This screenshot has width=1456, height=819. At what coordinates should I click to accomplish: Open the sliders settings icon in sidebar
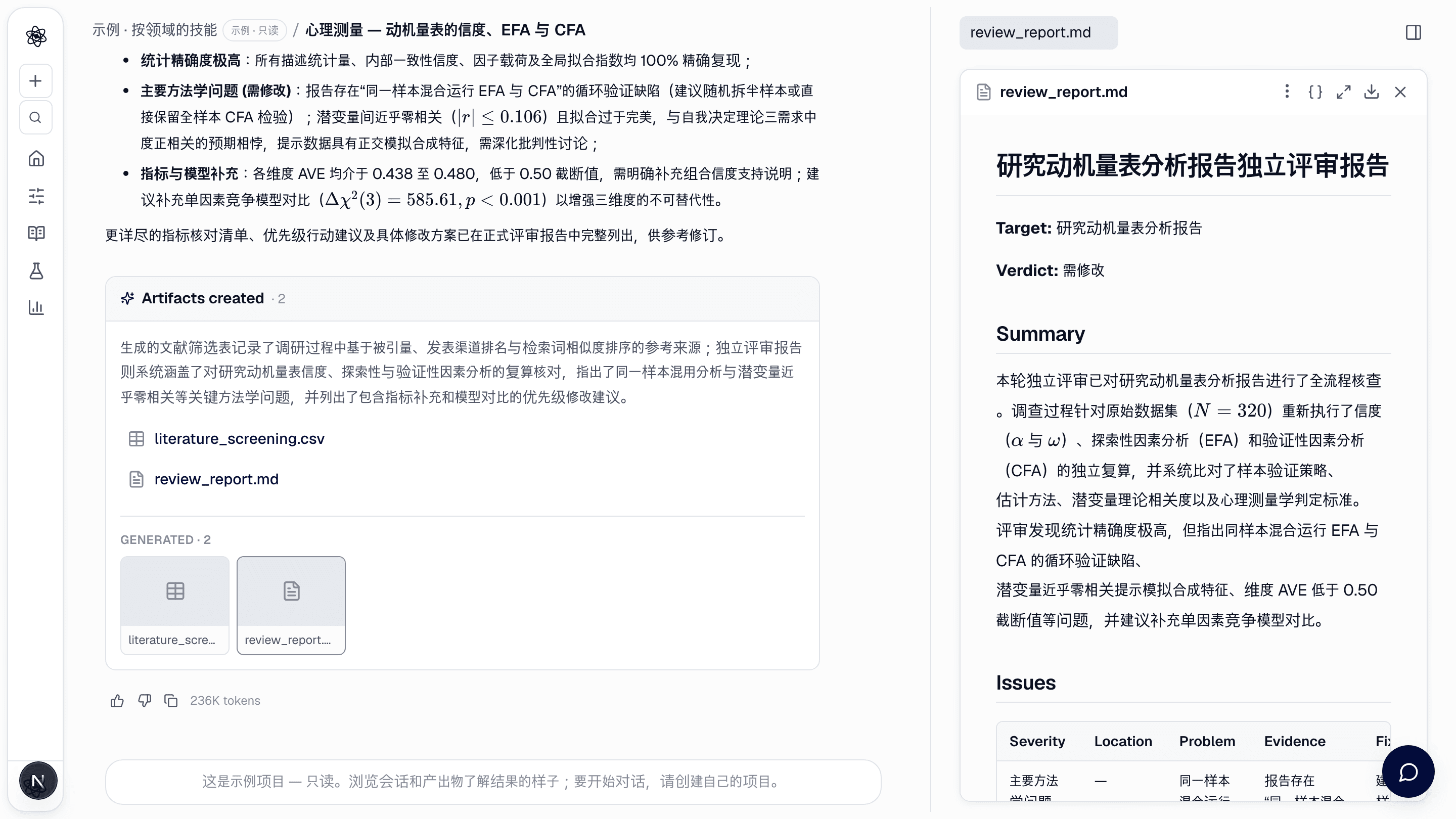tap(36, 196)
